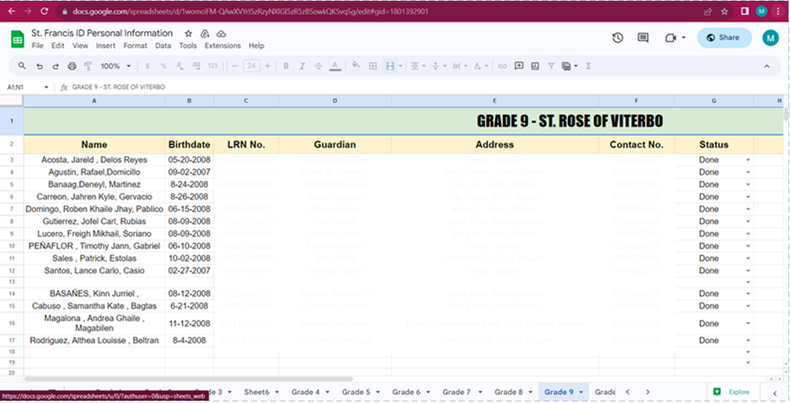Open the Sheets home logo
Image resolution: width=790 pixels, height=403 pixels.
click(18, 39)
